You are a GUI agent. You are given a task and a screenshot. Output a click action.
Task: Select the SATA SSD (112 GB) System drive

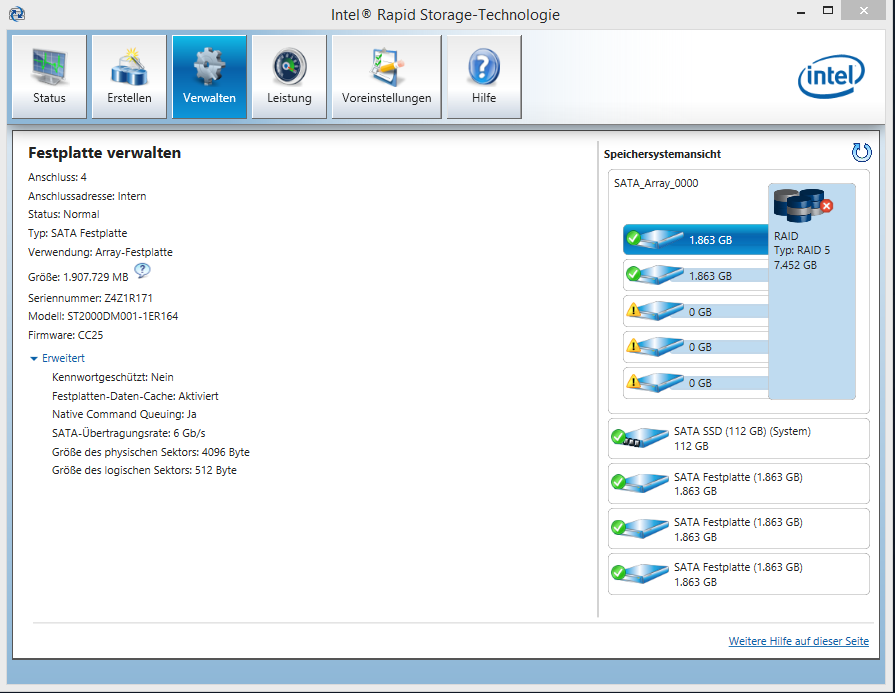point(739,438)
